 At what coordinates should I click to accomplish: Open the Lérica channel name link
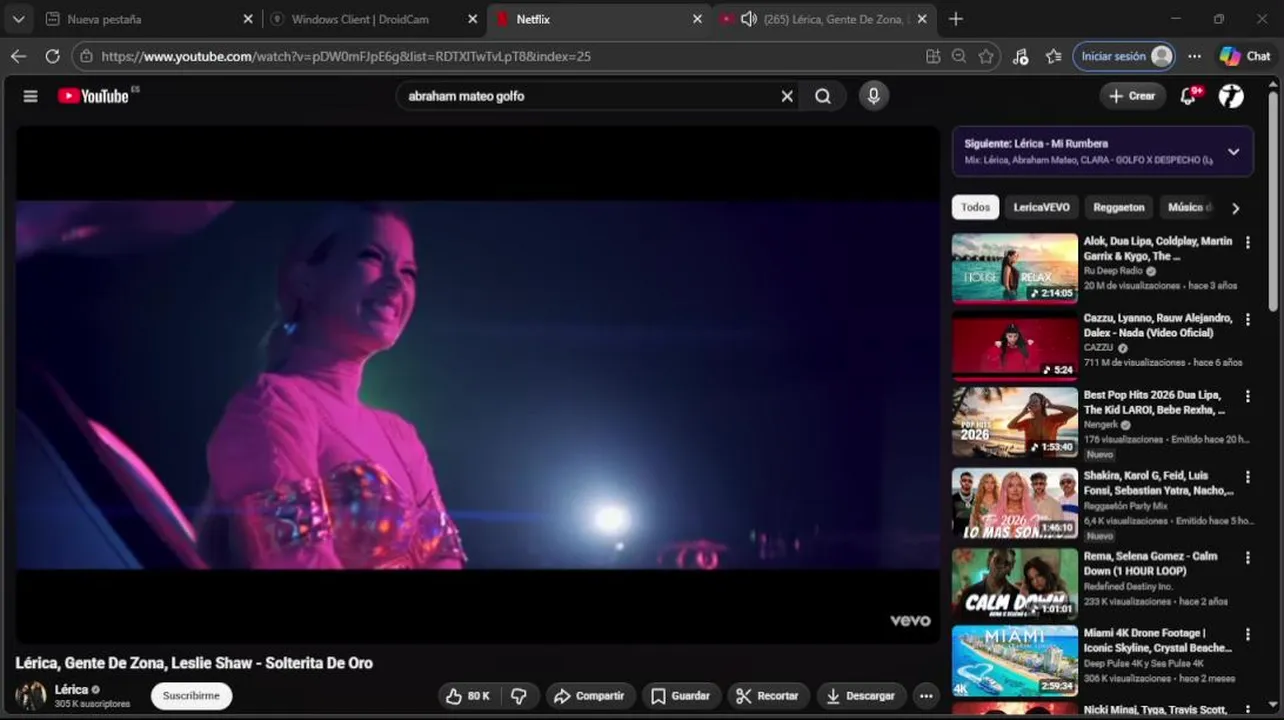tap(71, 689)
